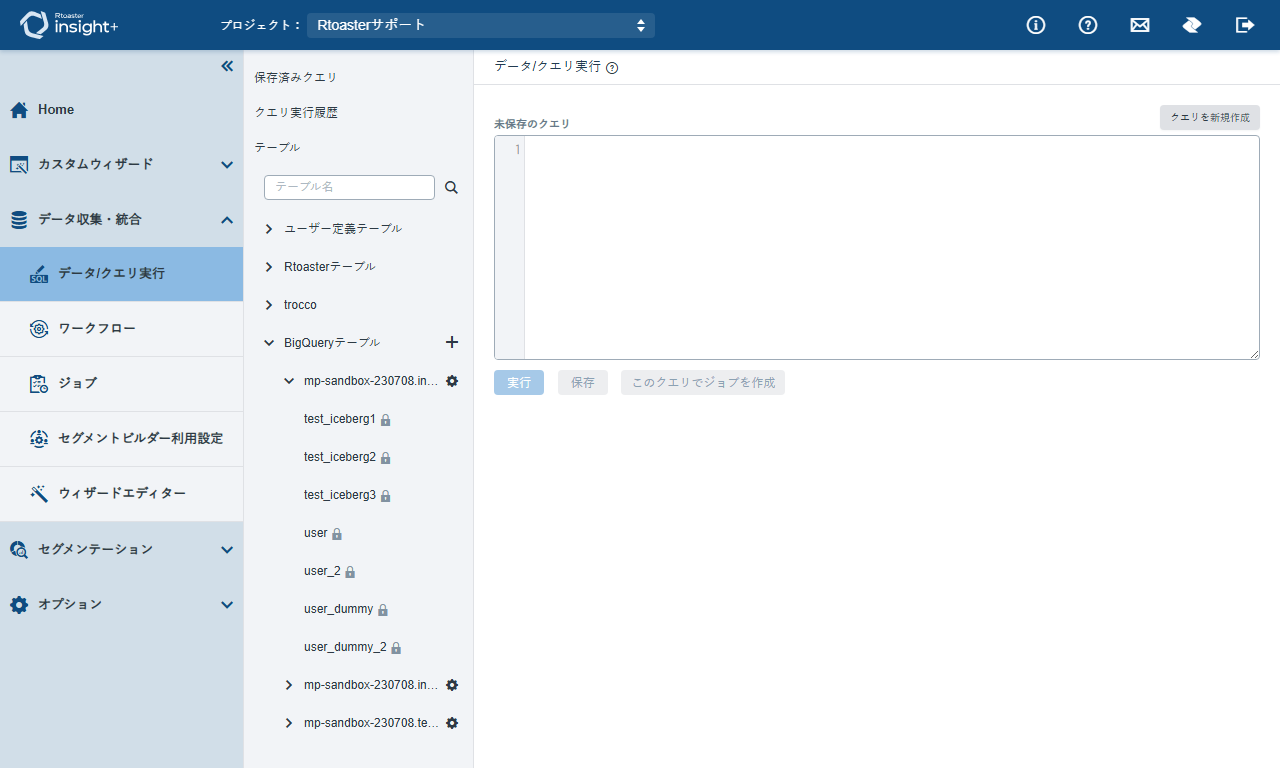
Task: Click the table search magnifier icon
Action: tap(451, 187)
